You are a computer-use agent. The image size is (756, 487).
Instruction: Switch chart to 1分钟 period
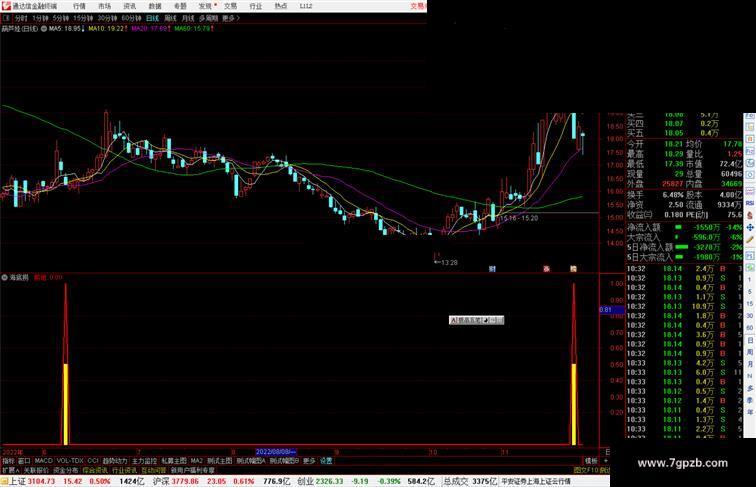(x=40, y=18)
